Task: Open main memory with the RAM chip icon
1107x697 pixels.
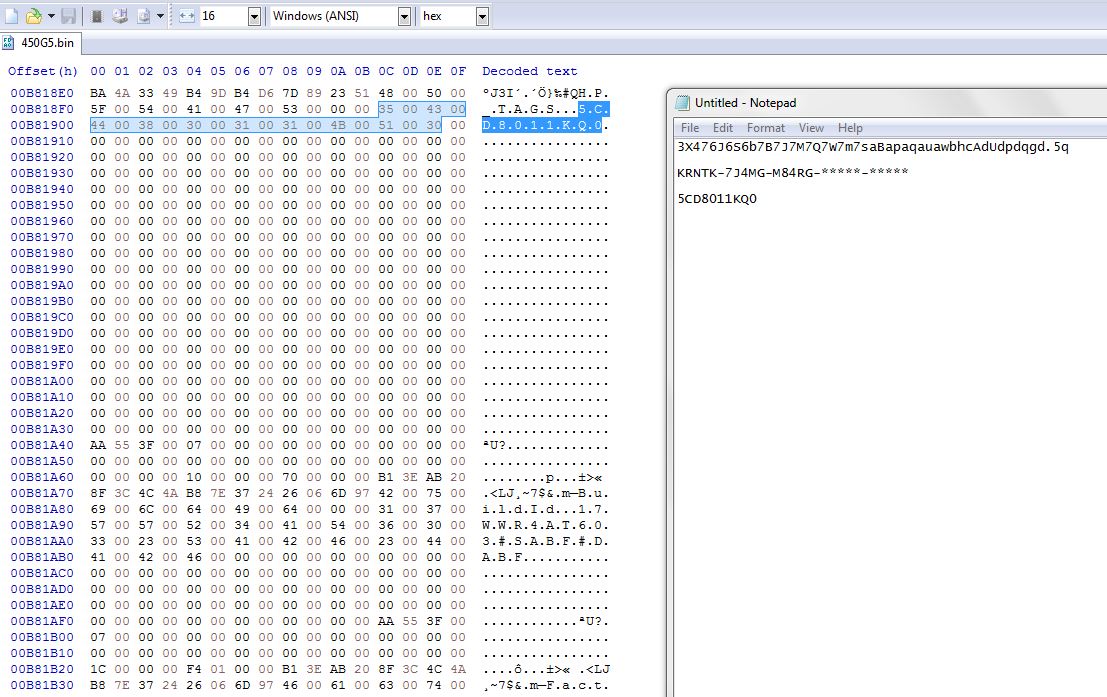Action: point(97,16)
